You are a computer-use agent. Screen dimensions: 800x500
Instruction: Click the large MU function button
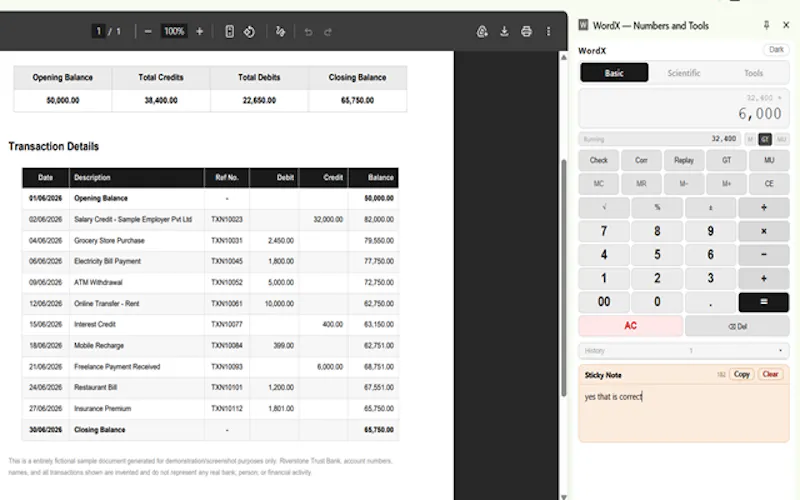tap(769, 160)
